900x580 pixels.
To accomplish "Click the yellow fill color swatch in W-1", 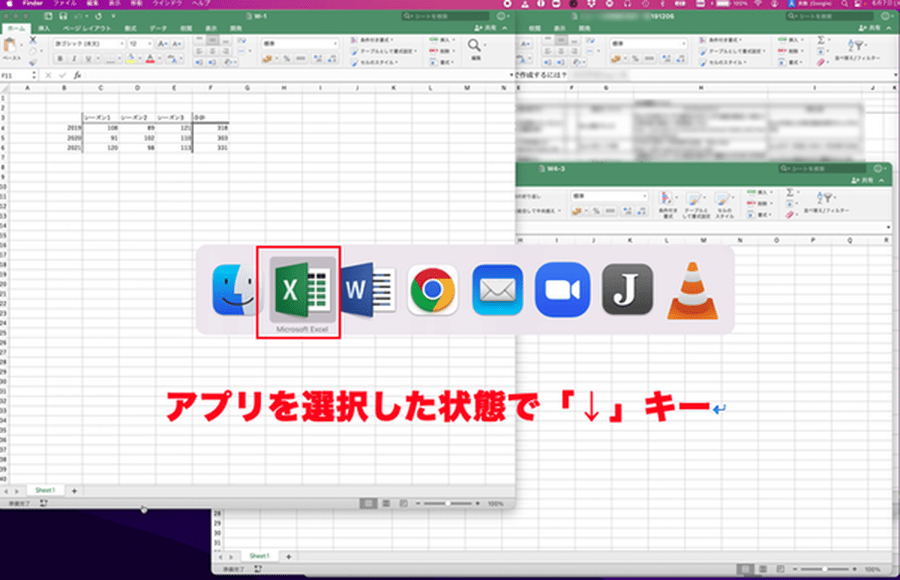I will pyautogui.click(x=131, y=59).
